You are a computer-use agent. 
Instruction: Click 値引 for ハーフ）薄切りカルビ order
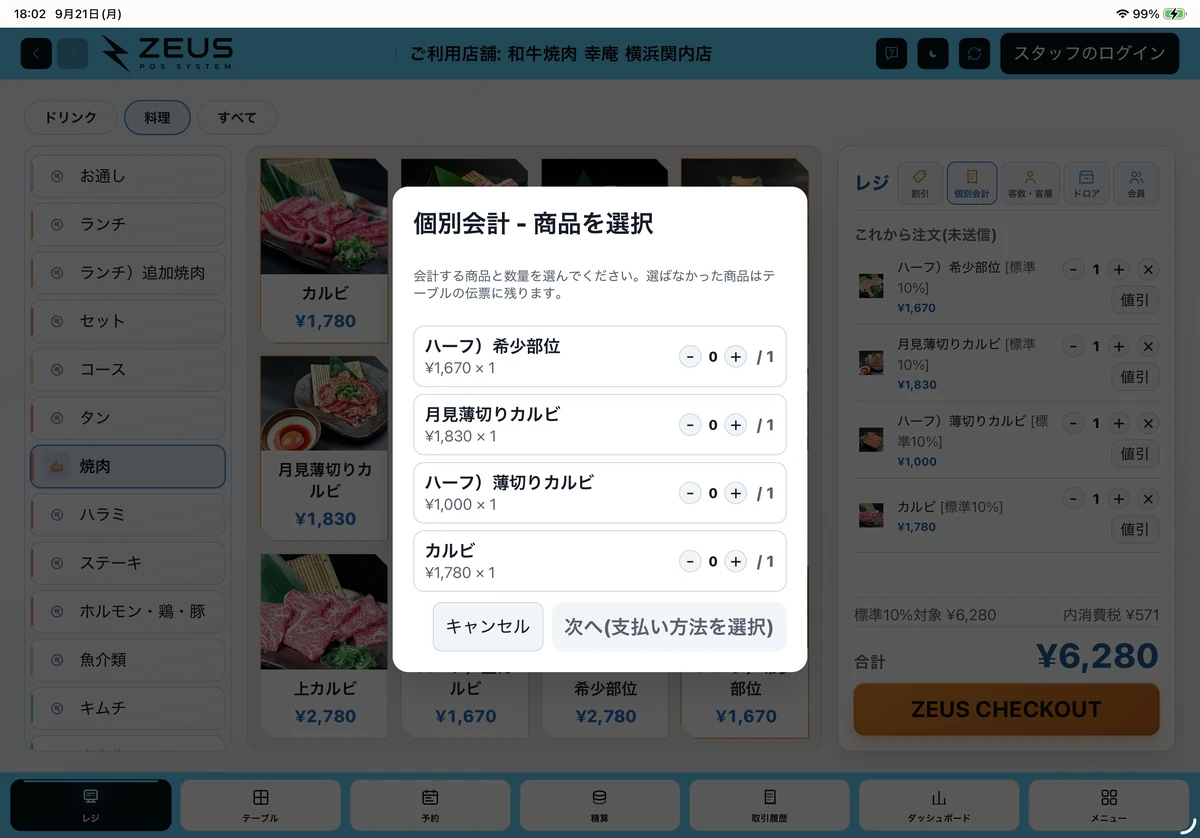(x=1135, y=453)
